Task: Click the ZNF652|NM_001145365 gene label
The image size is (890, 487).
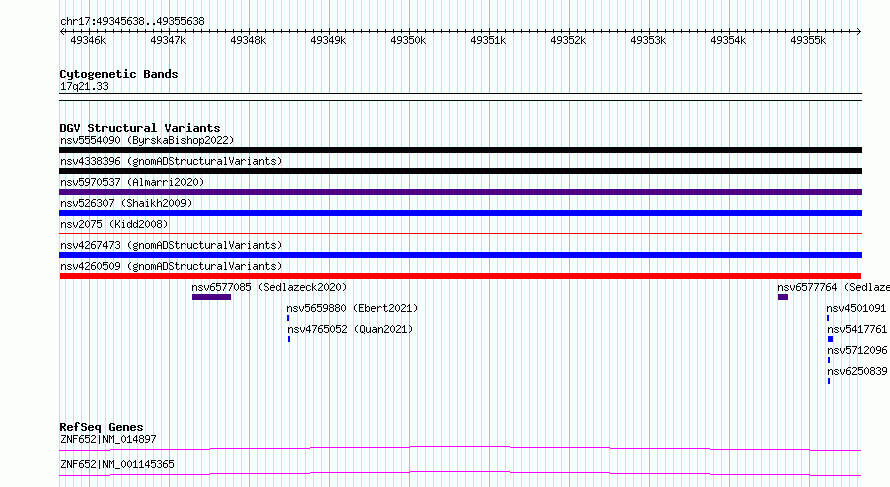Action: 117,464
